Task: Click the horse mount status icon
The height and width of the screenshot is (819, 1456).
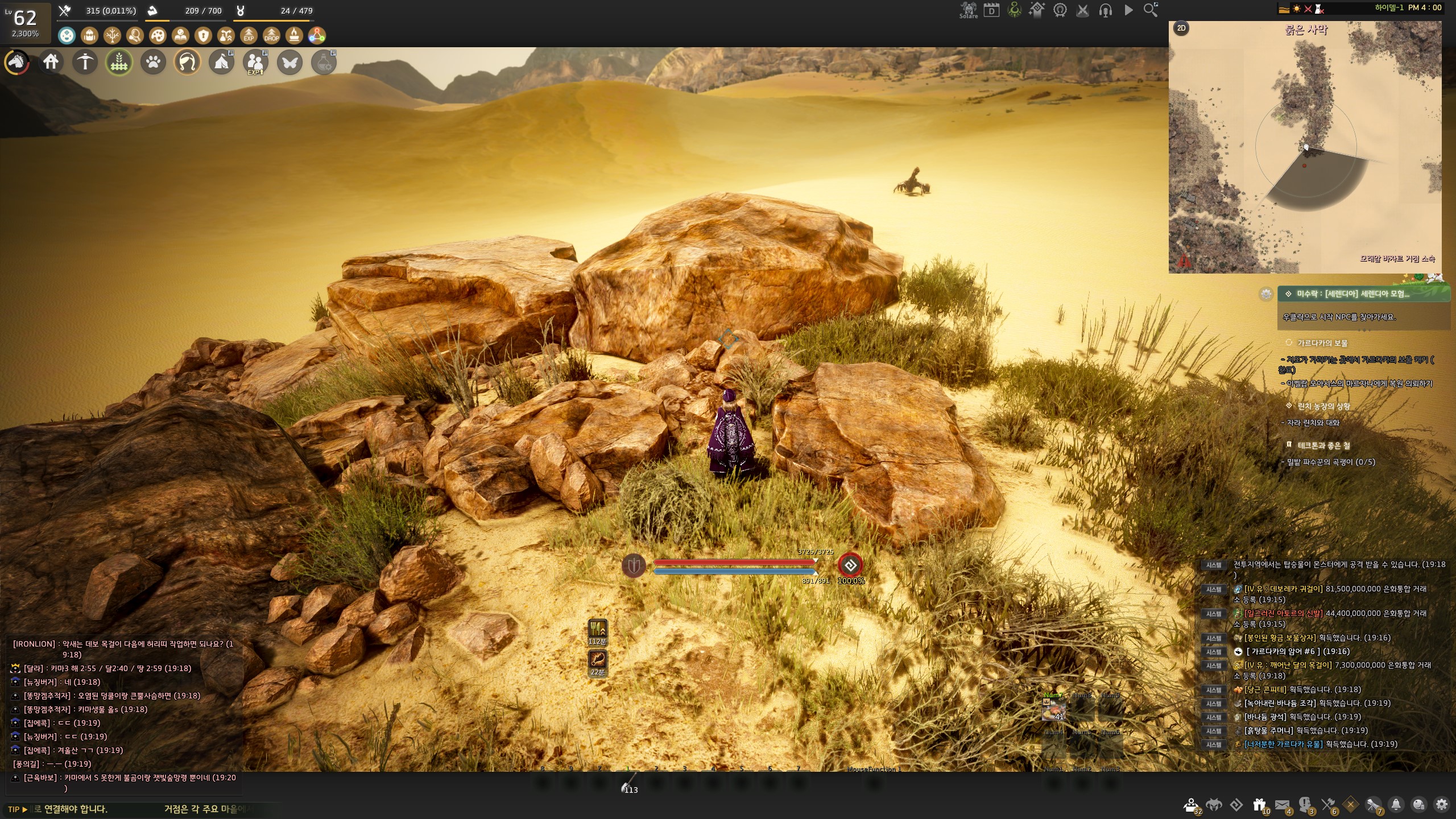Action: [x=16, y=62]
